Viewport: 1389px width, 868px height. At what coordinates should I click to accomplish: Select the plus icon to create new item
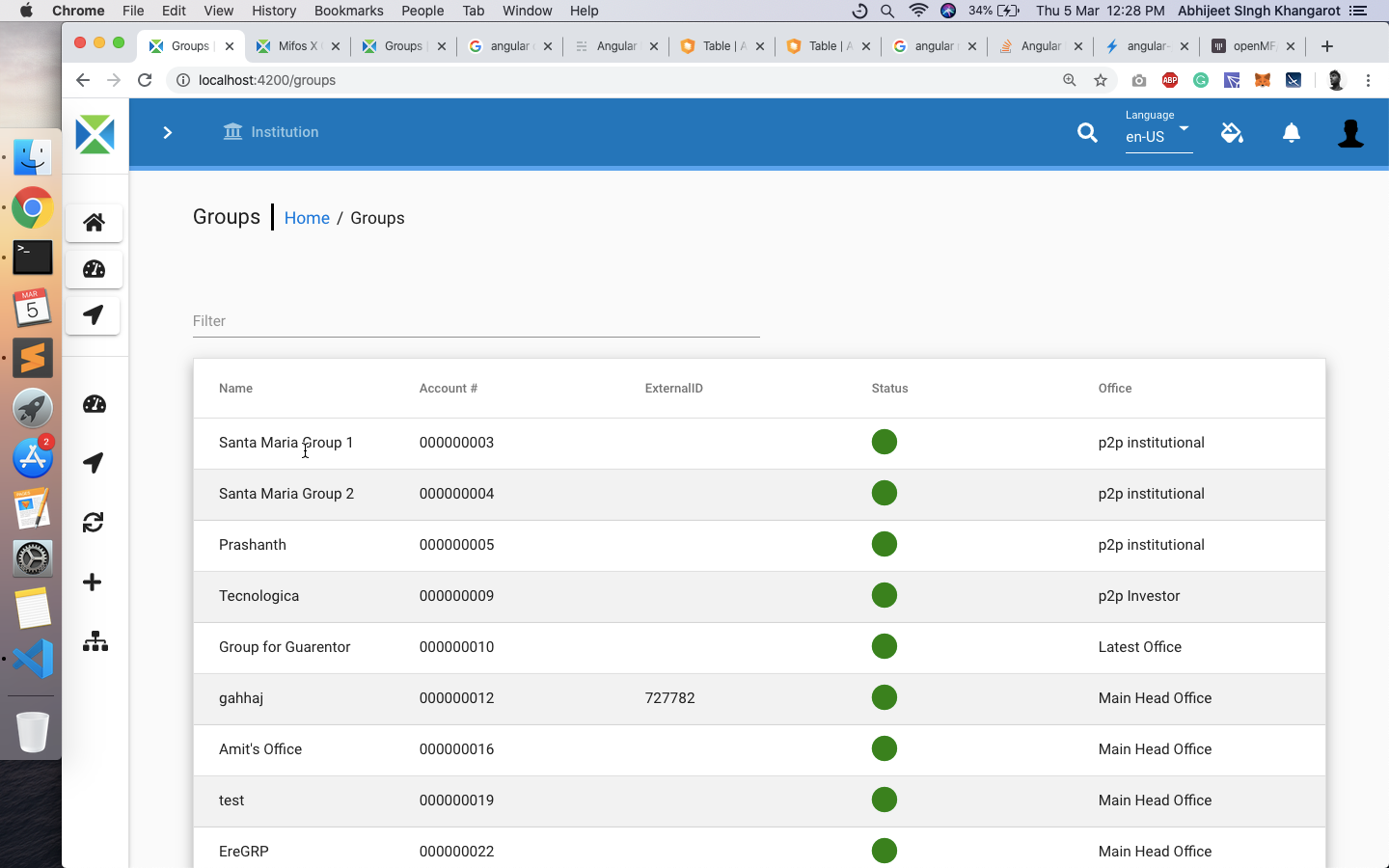(93, 582)
